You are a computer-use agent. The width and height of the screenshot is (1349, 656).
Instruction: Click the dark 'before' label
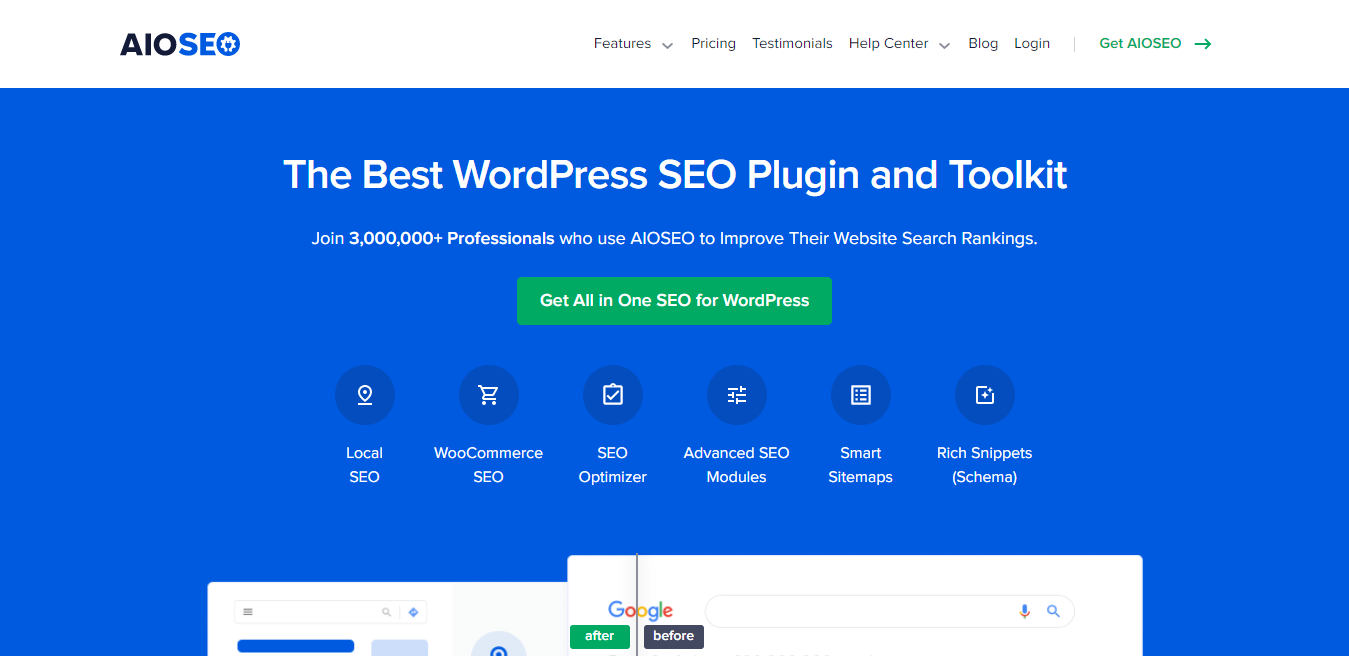[x=674, y=636]
